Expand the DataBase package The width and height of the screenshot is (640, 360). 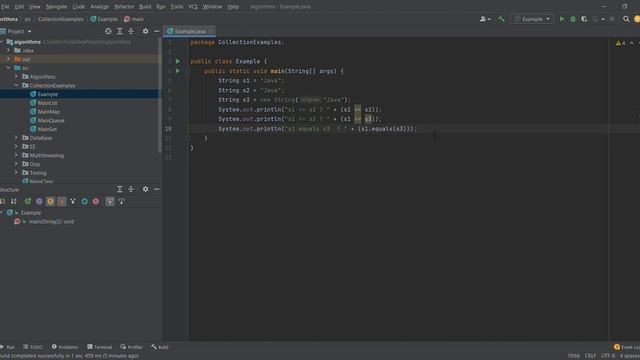(x=16, y=138)
